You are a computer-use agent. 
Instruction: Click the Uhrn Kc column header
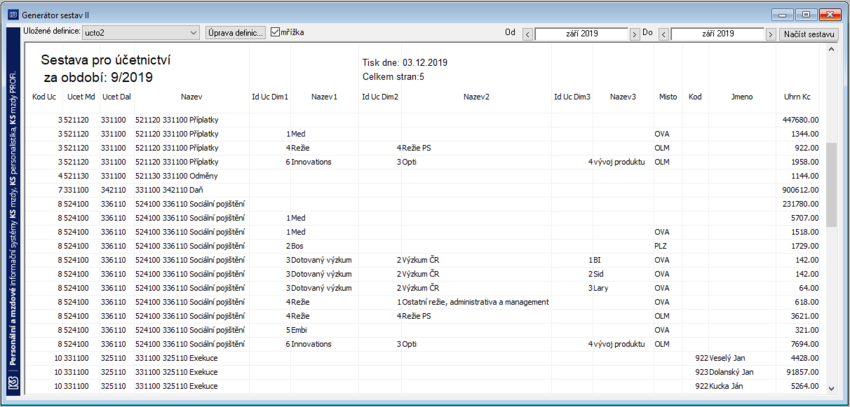(797, 97)
